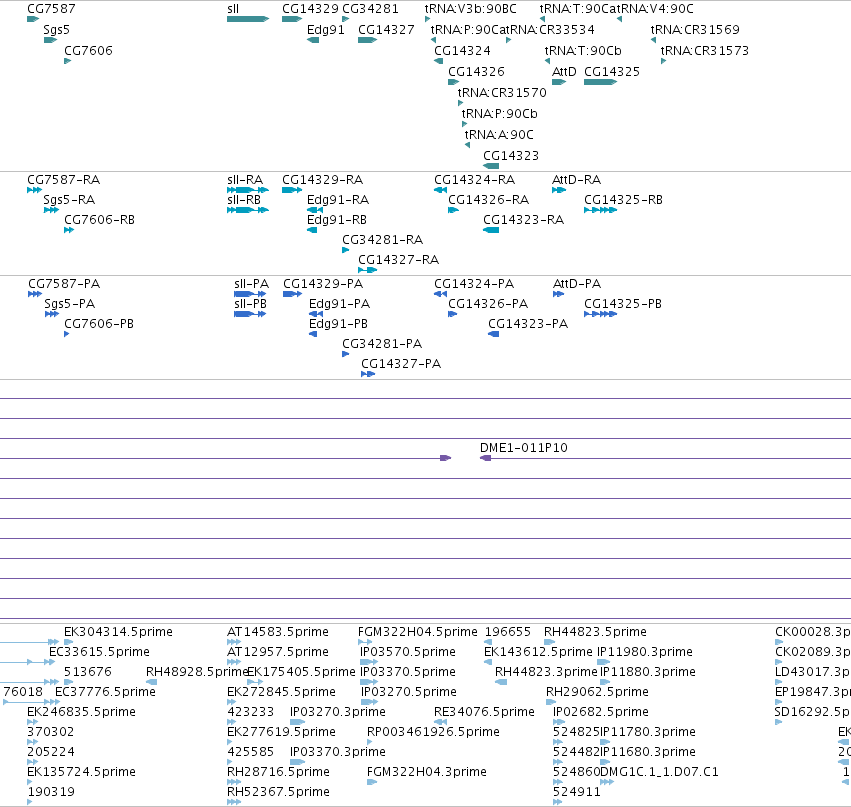Select the RE34076.5prime EST label
The height and width of the screenshot is (807, 851).
point(484,712)
